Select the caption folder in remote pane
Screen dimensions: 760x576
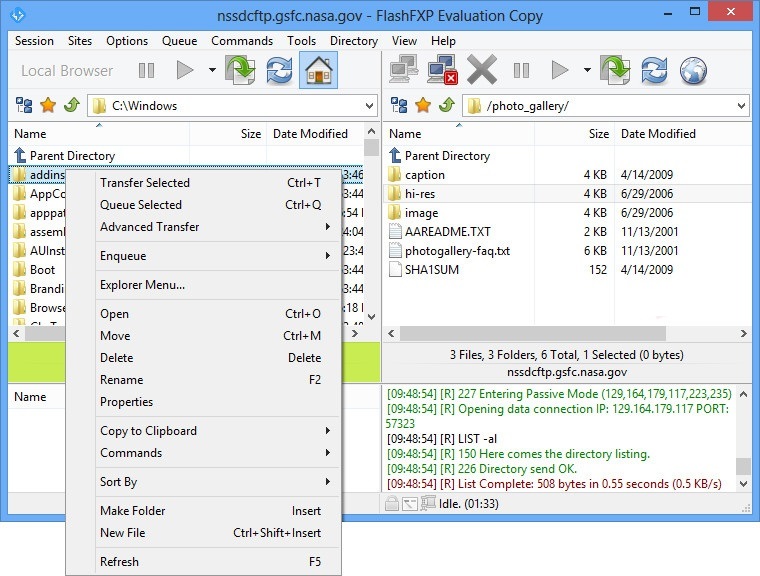pyautogui.click(x=567, y=175)
